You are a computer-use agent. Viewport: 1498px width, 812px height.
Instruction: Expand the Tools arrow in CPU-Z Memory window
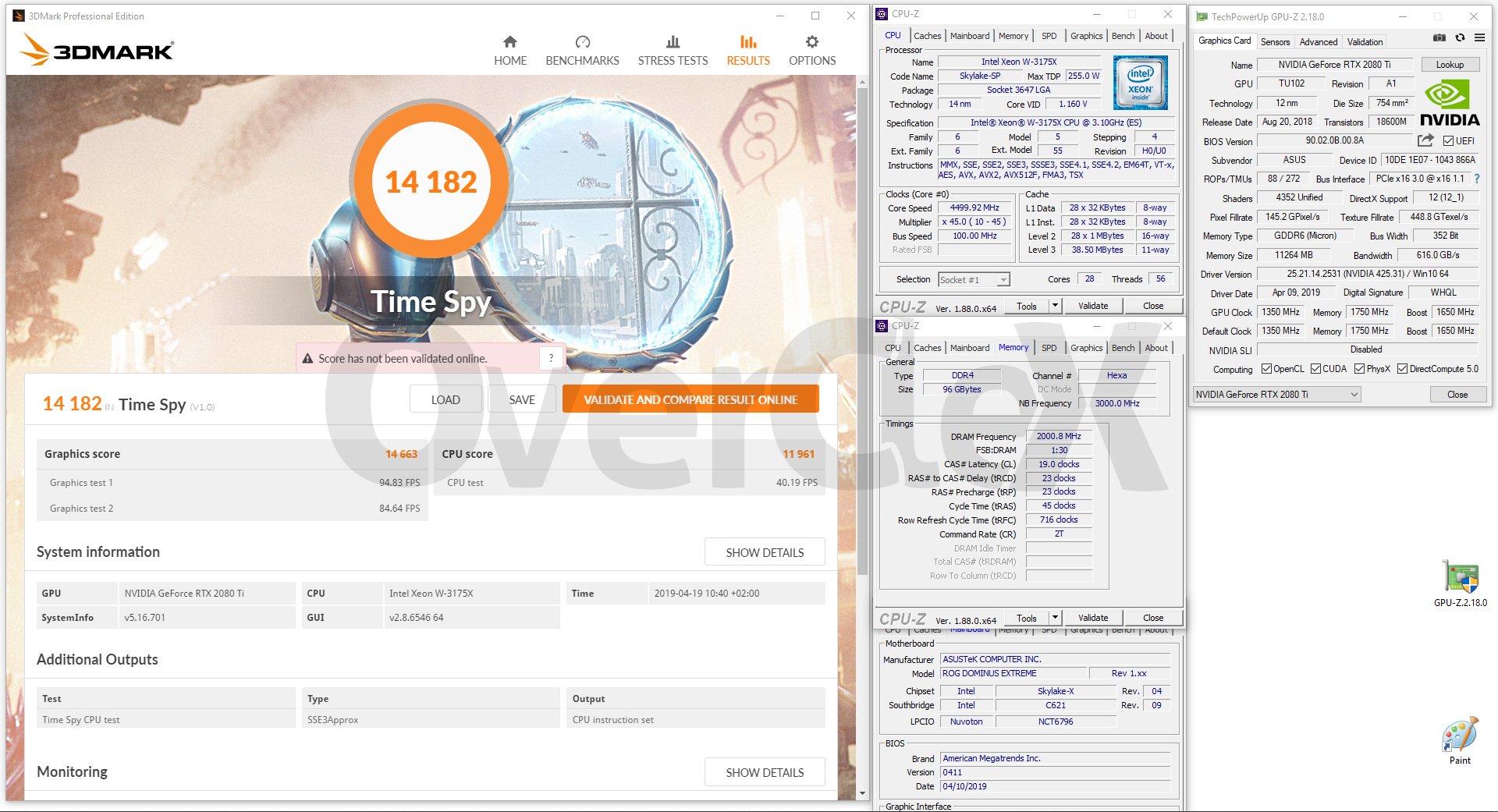tap(1055, 618)
